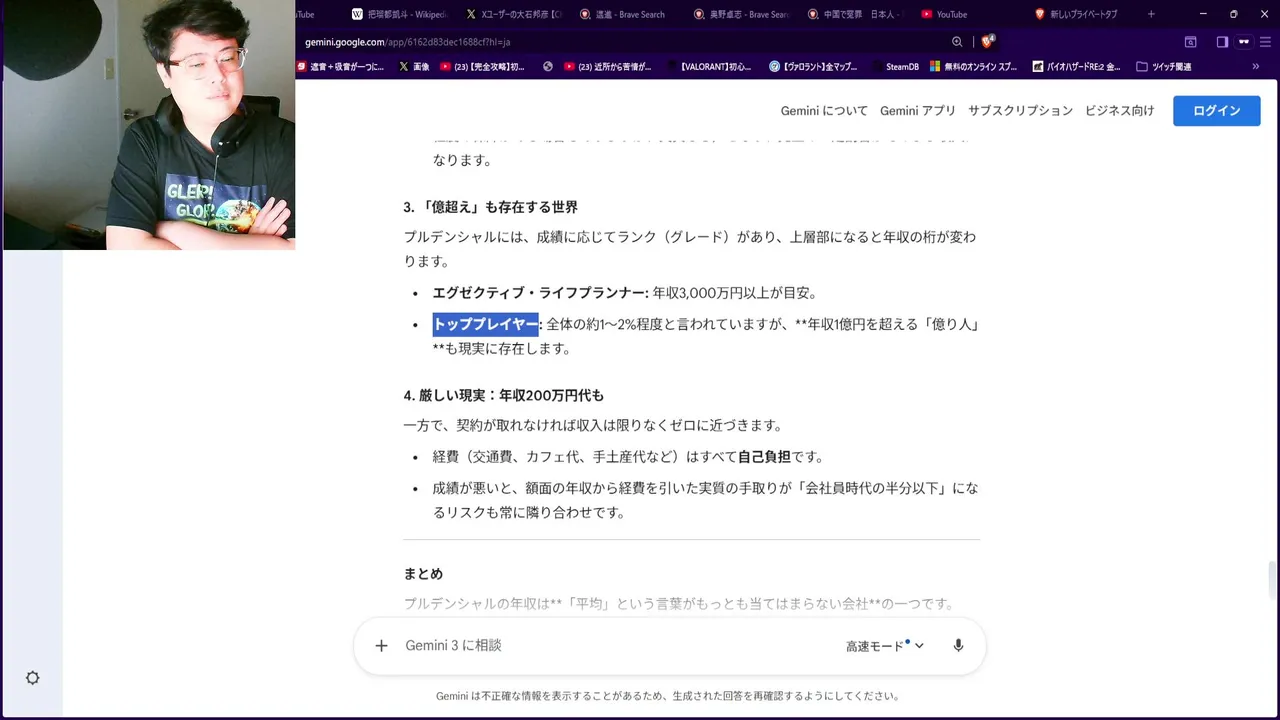
Task: Click the plus attach icon in prompt box
Action: pos(381,646)
